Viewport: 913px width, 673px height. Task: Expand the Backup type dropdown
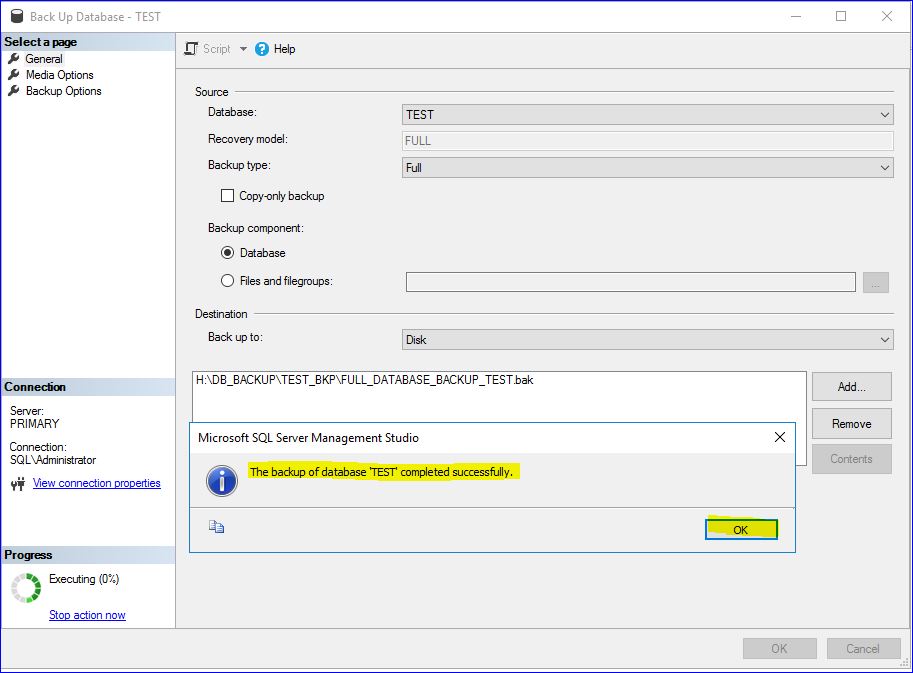[x=647, y=168]
